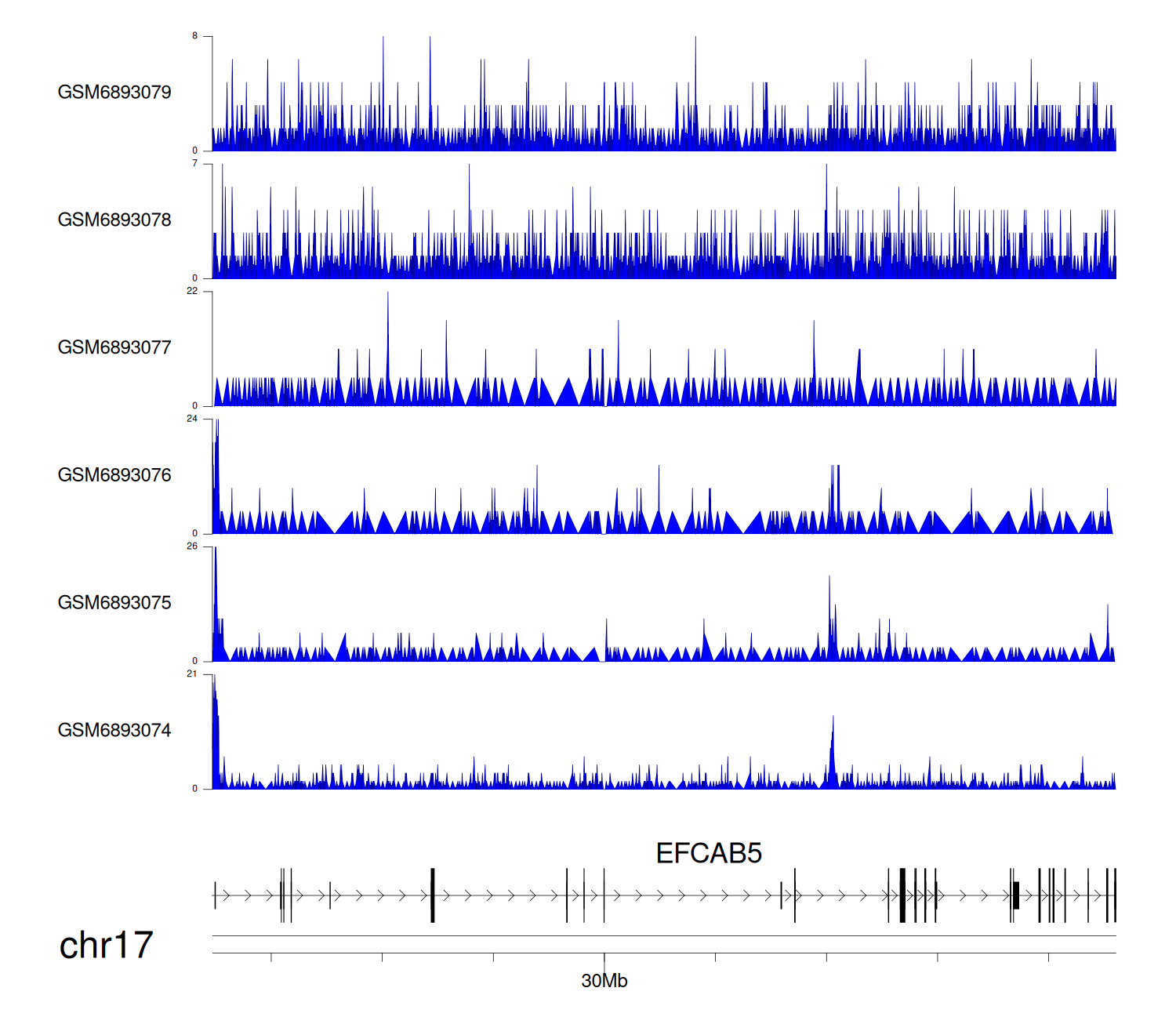1176x1035 pixels.
Task: Click the y-axis maximum value 8
Action: 195,36
